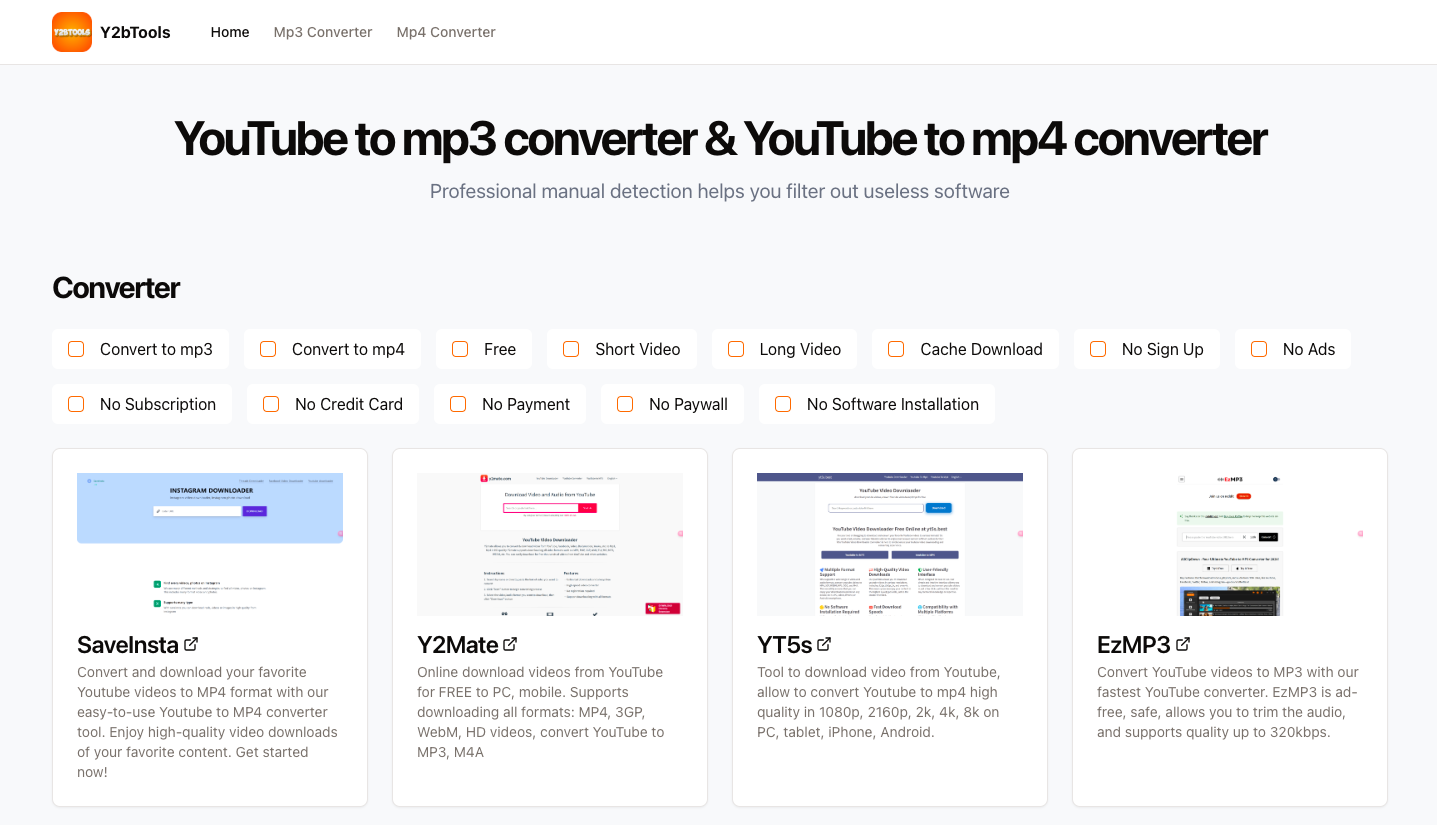Open the Y2Mate title link

[x=458, y=644]
